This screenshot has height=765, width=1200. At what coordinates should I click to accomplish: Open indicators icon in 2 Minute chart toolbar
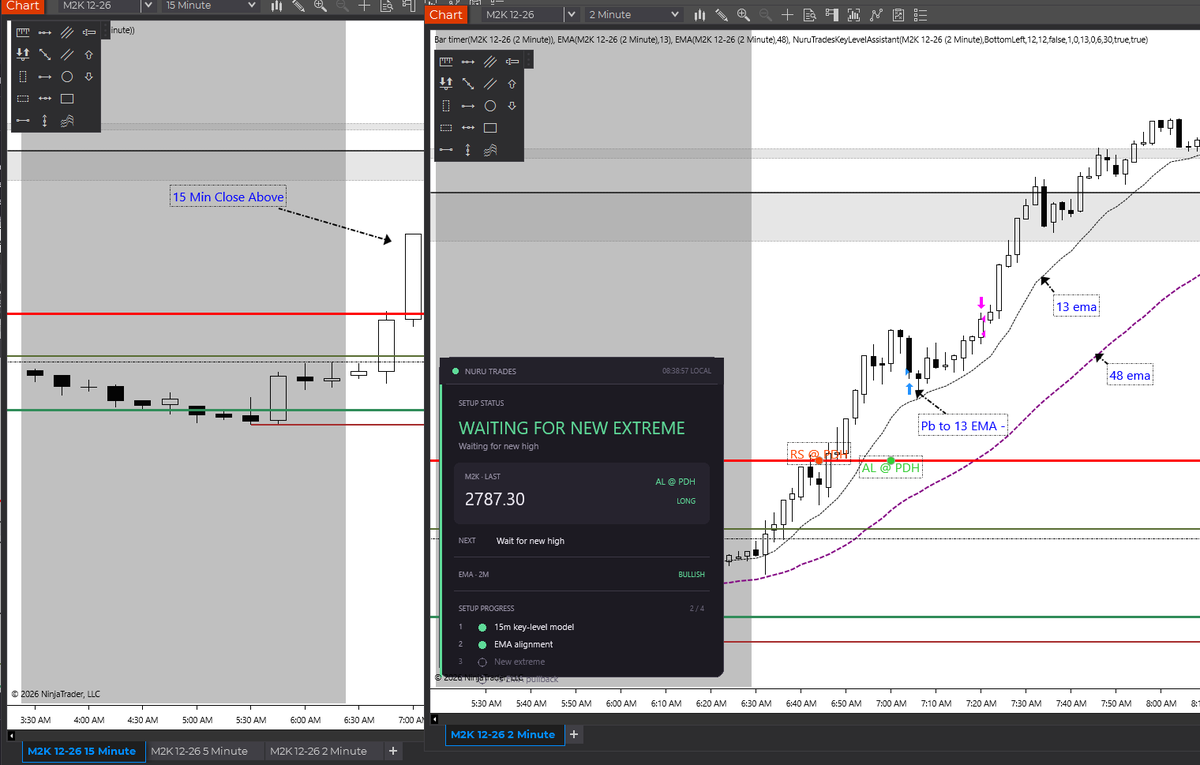(876, 15)
